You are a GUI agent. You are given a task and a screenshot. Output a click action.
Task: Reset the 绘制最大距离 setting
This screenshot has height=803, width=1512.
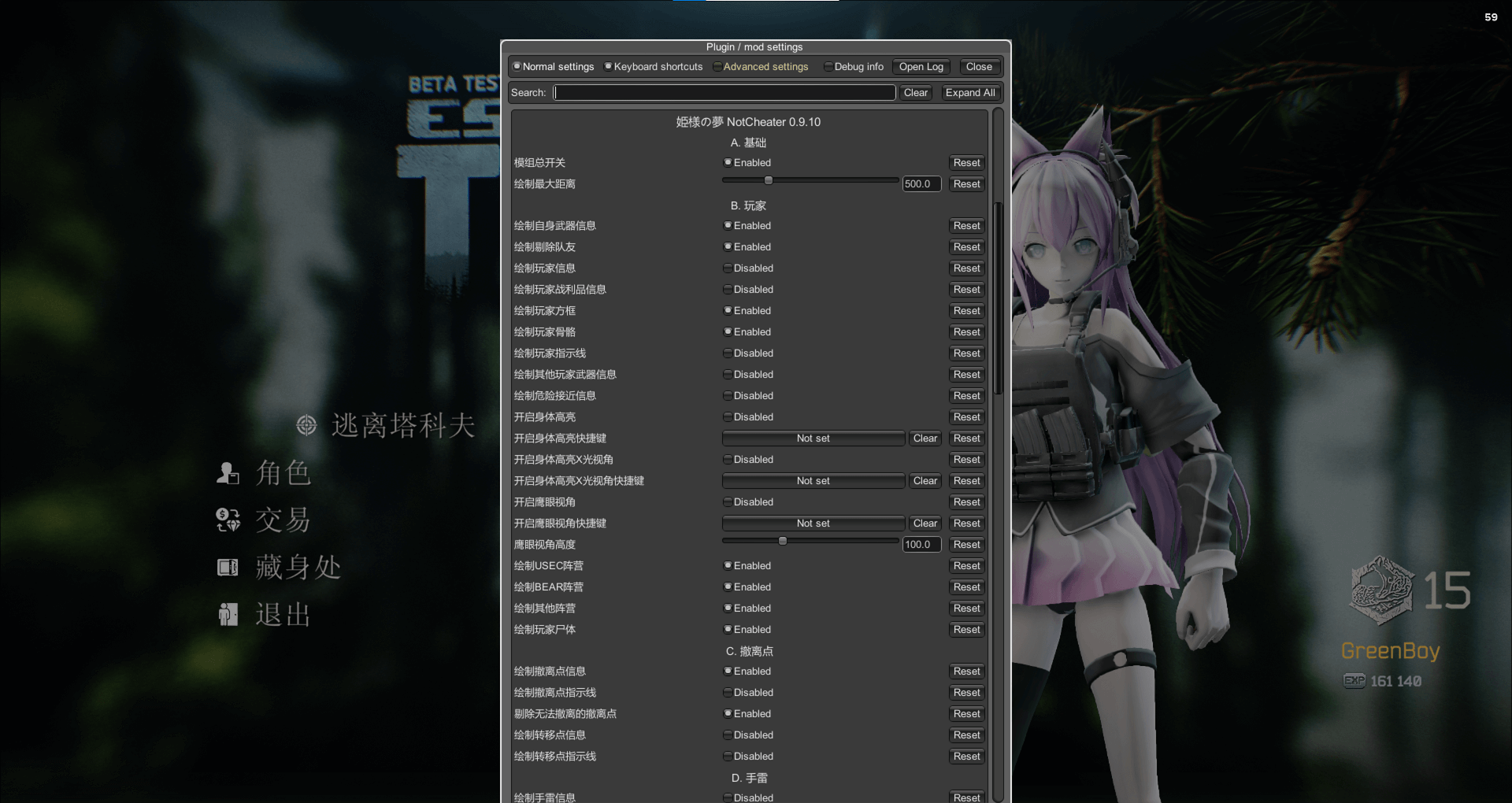(x=966, y=183)
